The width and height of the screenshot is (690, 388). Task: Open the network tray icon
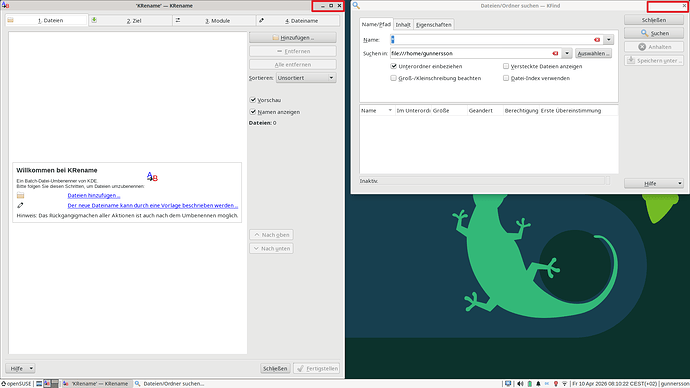[565, 384]
